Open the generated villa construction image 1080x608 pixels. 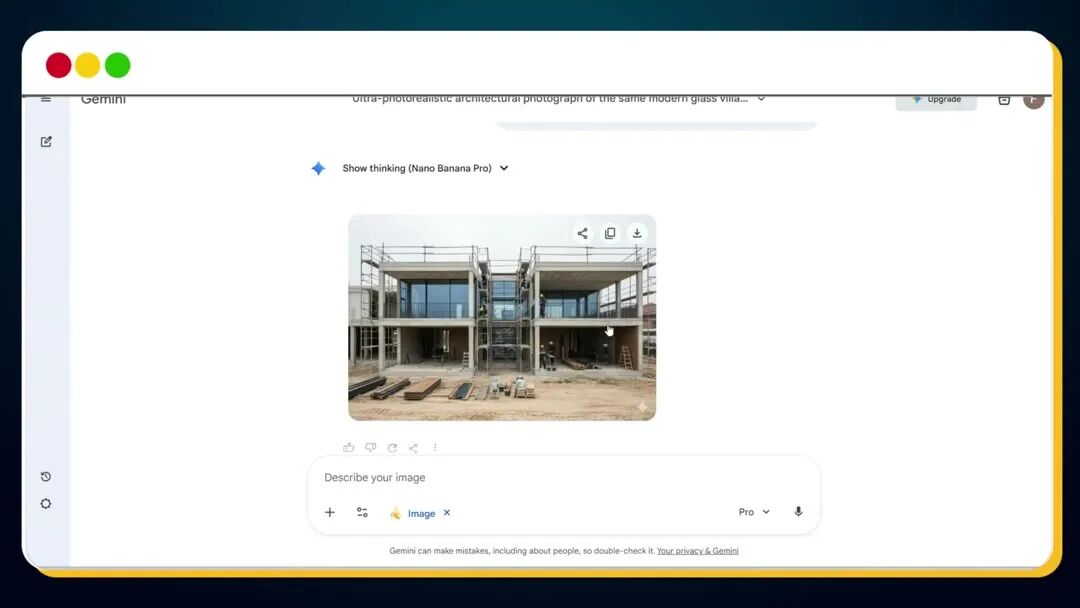pyautogui.click(x=502, y=317)
